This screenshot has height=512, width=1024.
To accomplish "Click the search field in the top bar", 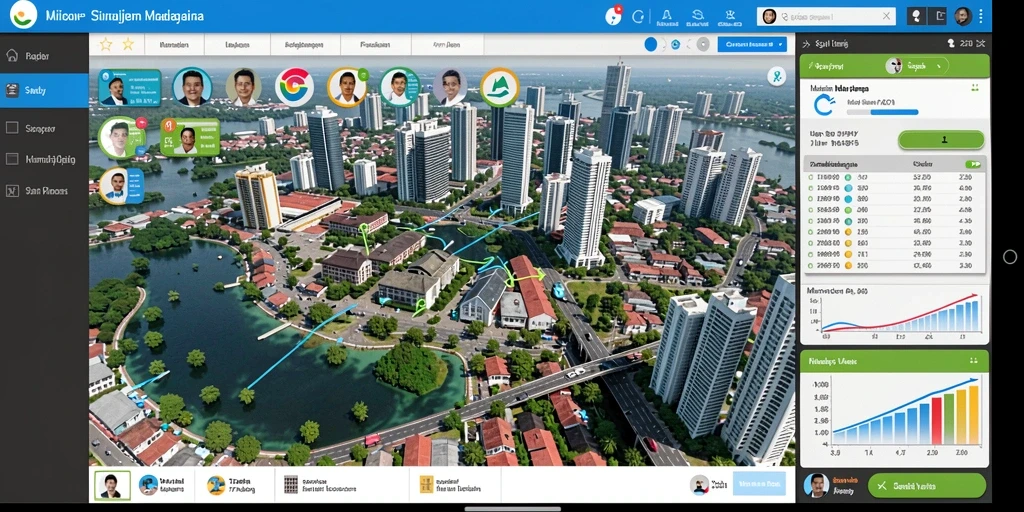I will [x=825, y=16].
